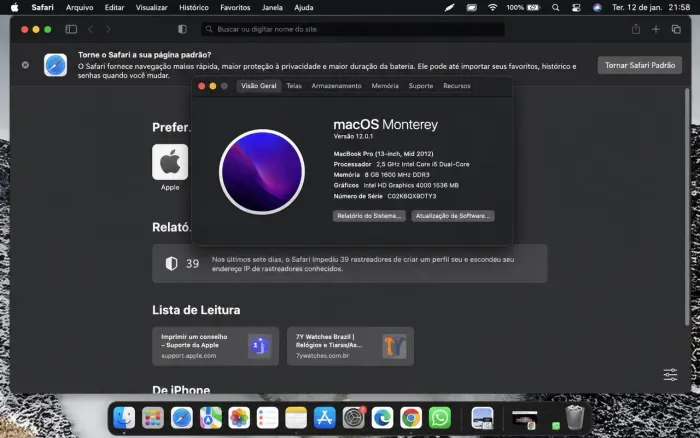
Task: Close the About This Mac window
Action: (201, 86)
